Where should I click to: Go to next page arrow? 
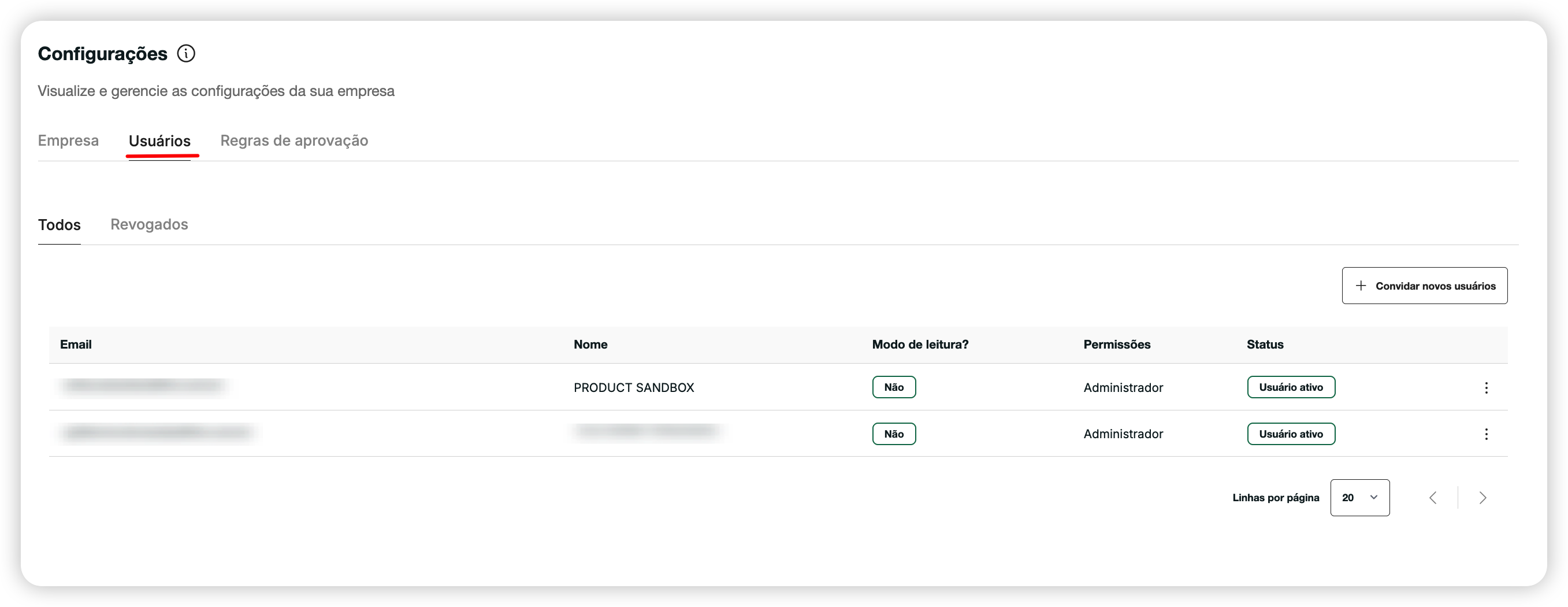pyautogui.click(x=1482, y=498)
